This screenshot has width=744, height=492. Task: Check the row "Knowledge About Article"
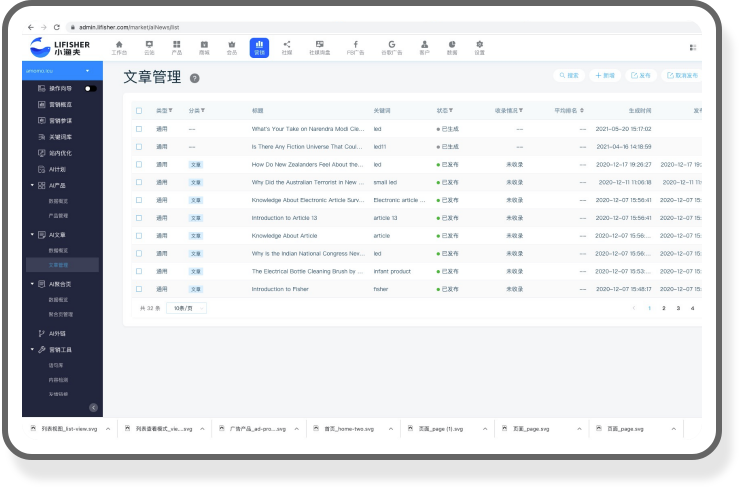[139, 235]
